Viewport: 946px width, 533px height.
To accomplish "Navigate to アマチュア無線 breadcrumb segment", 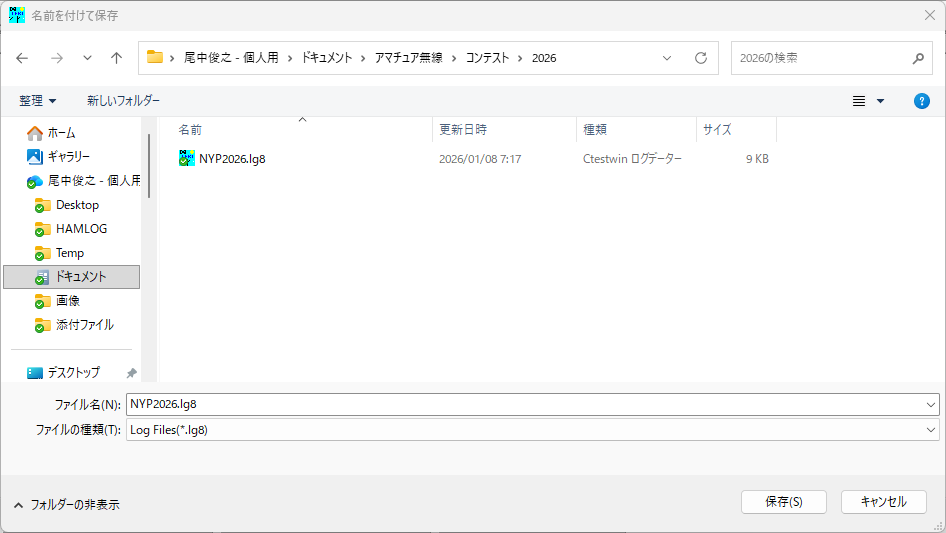I will (408, 58).
